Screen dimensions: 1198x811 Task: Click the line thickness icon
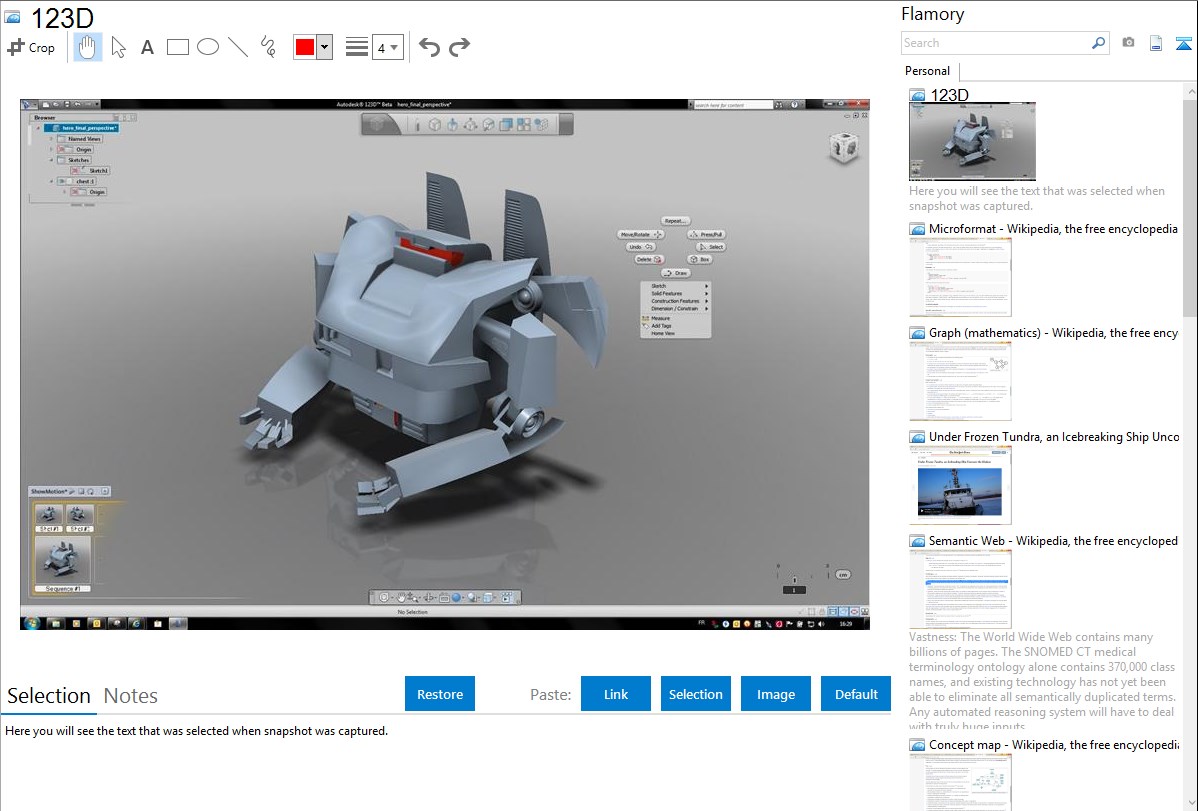(356, 47)
